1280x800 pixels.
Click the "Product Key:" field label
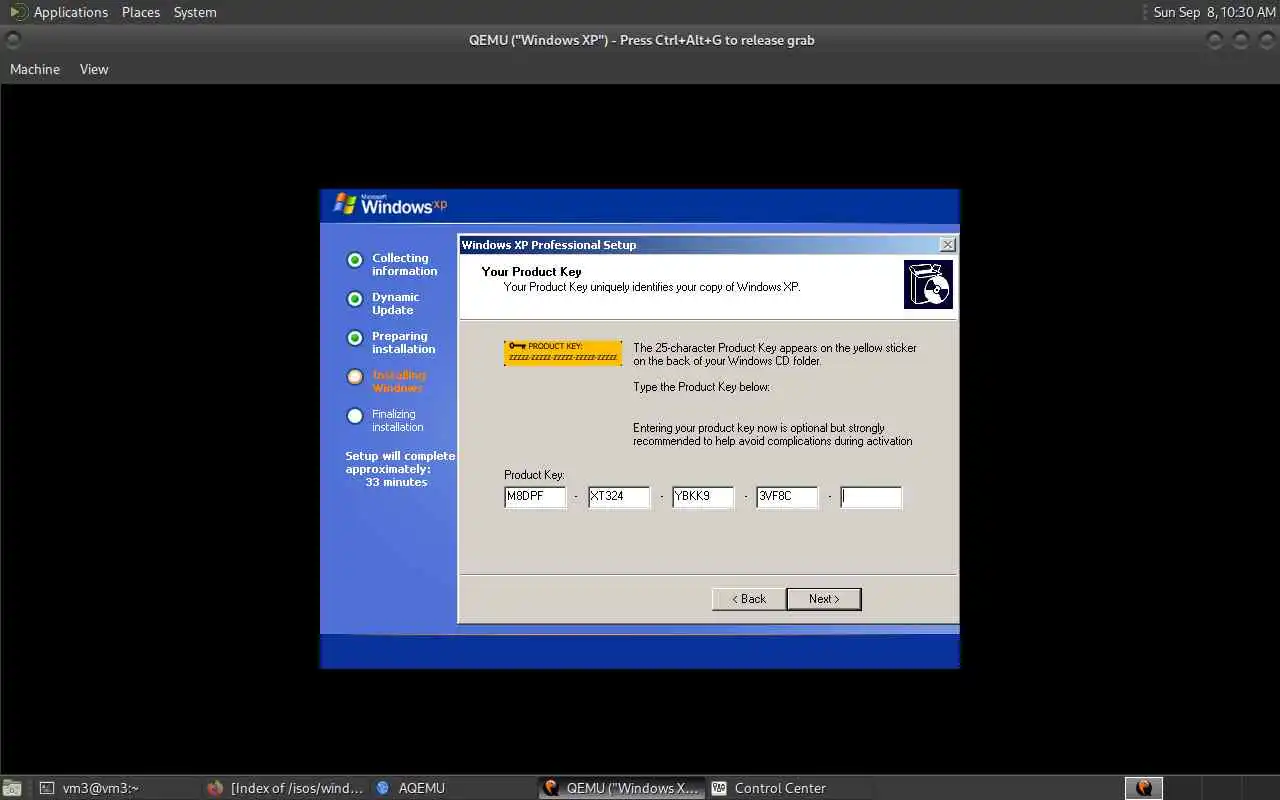click(534, 475)
